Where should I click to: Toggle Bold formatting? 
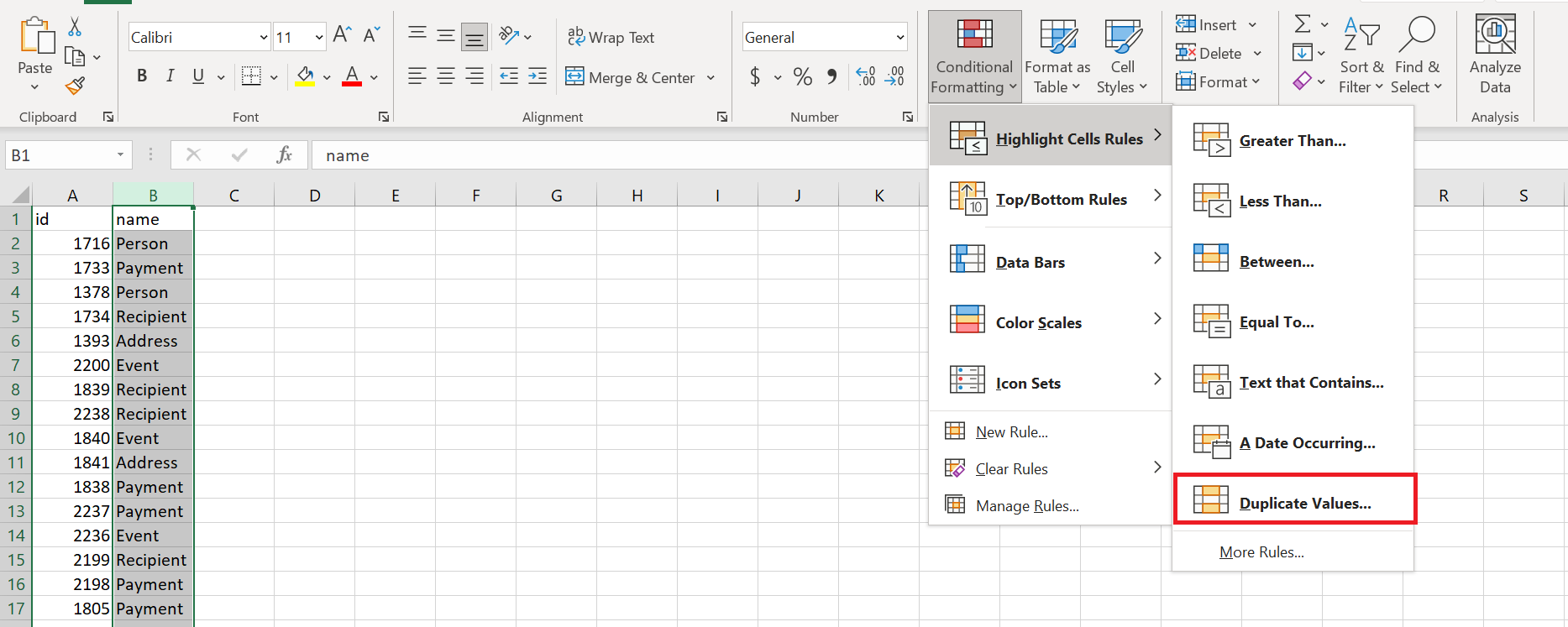coord(142,76)
